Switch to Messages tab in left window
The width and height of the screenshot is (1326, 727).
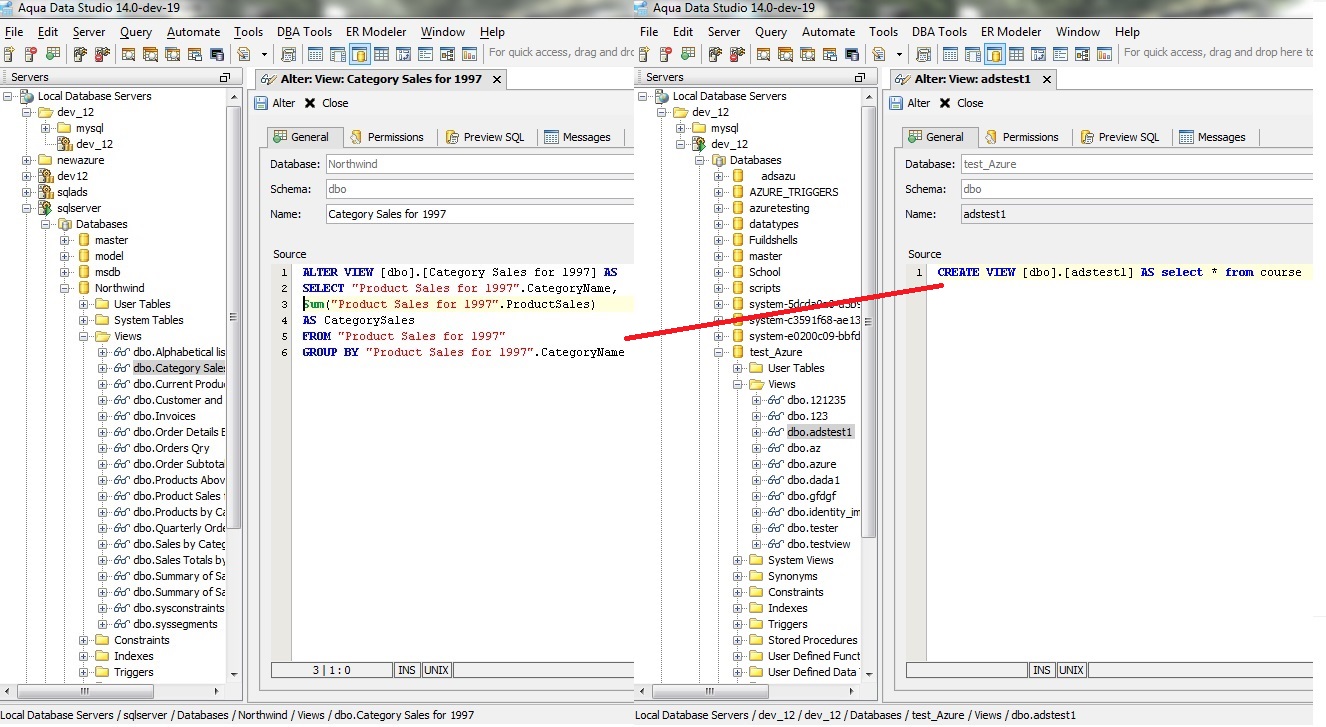coord(577,137)
